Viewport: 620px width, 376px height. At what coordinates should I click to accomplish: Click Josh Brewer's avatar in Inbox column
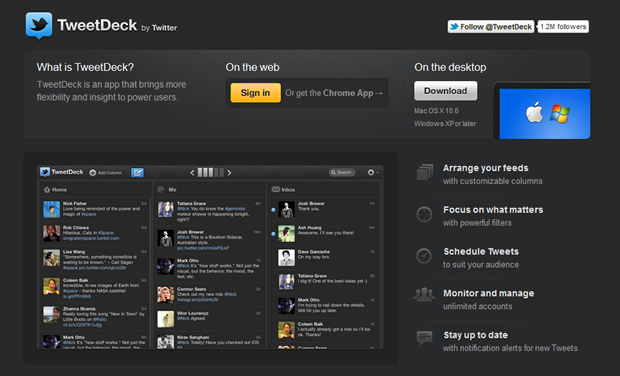(286, 210)
